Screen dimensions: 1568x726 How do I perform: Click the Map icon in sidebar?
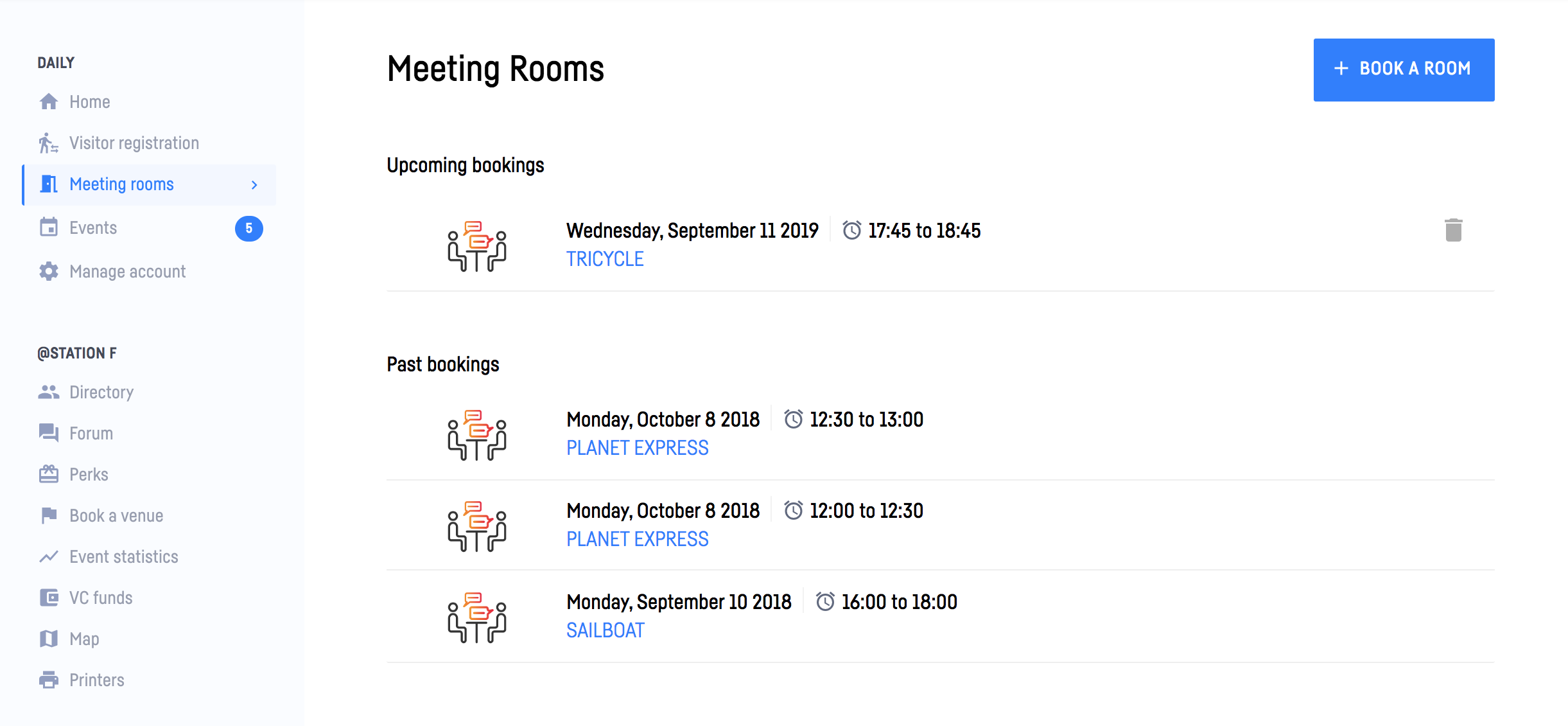(x=49, y=639)
